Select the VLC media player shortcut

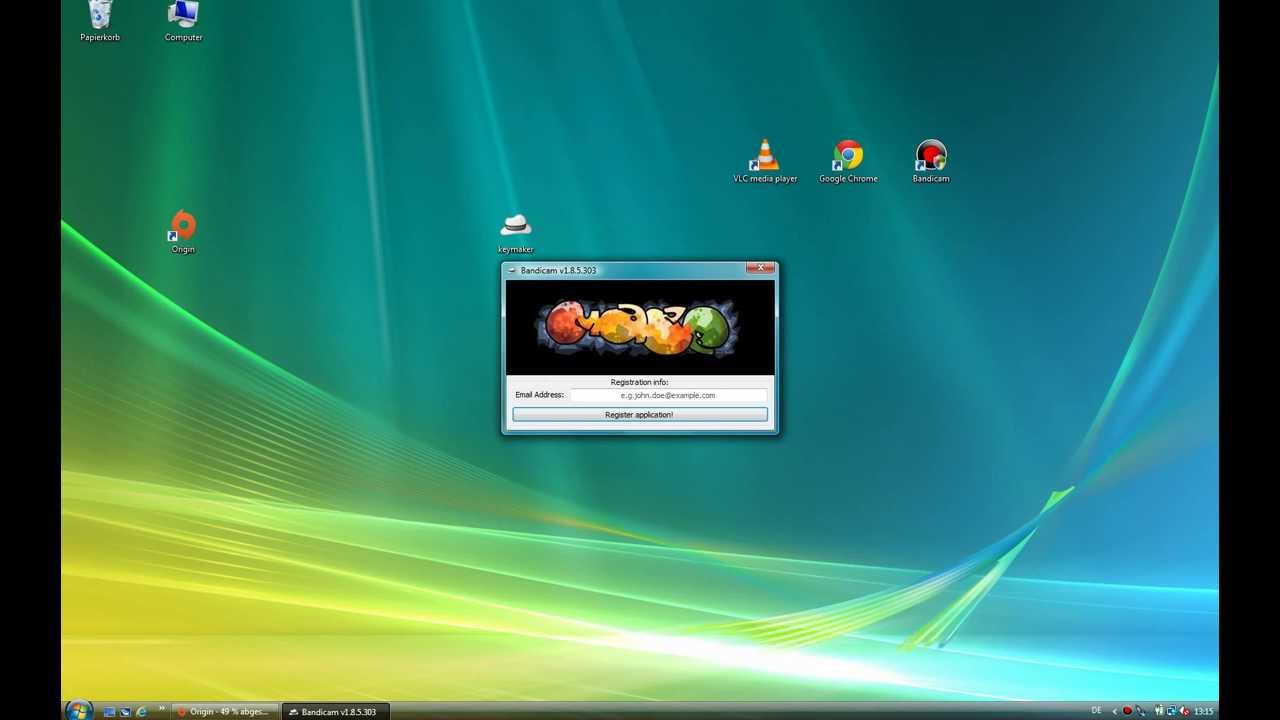point(765,161)
